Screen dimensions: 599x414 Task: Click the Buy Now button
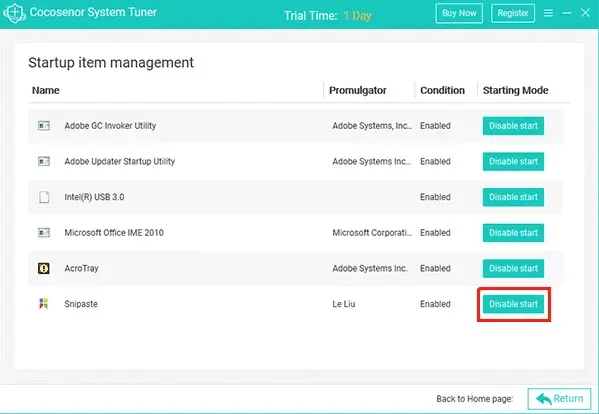[459, 13]
